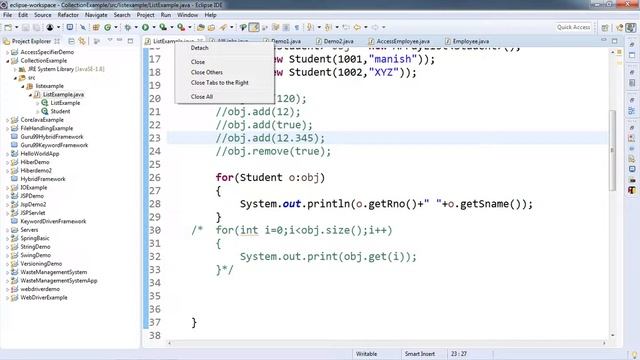The image size is (640, 360).
Task: Click the Search flashlight toolbar icon
Action: (223, 27)
